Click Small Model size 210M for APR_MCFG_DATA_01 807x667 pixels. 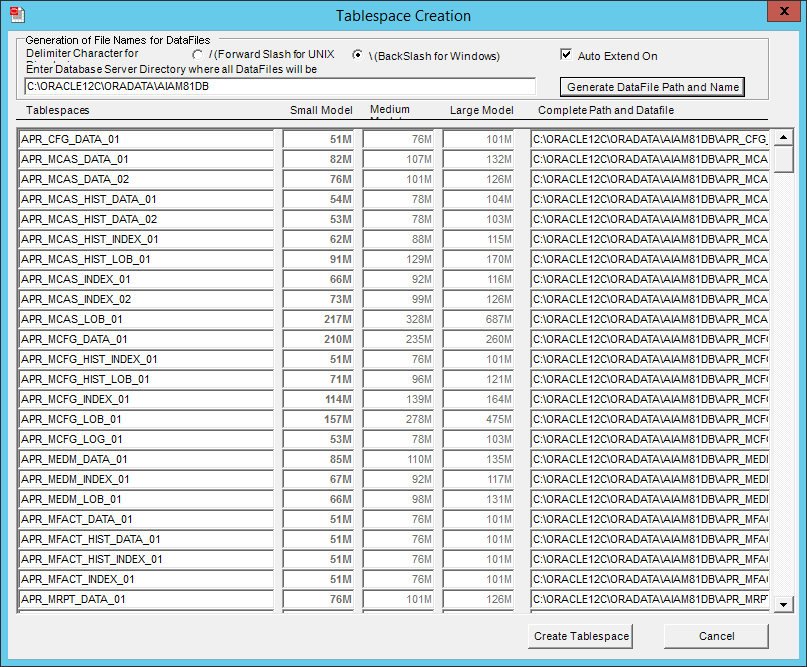coord(318,340)
